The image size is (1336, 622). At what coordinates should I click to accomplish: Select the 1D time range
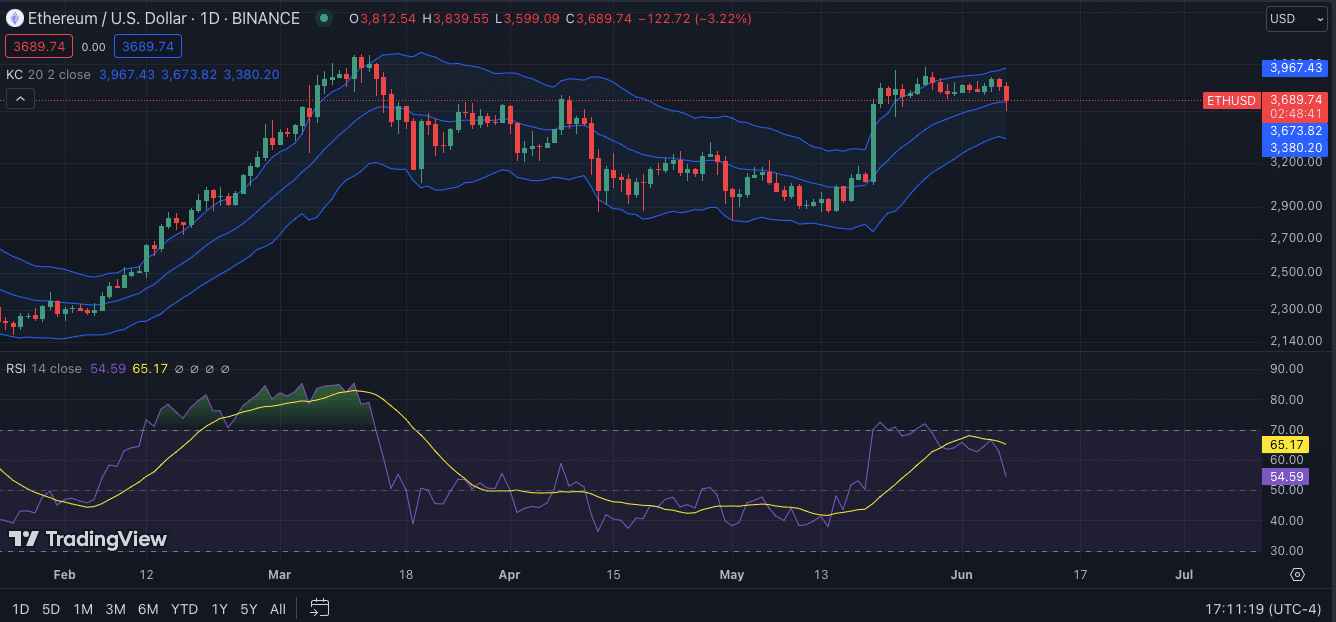20,608
